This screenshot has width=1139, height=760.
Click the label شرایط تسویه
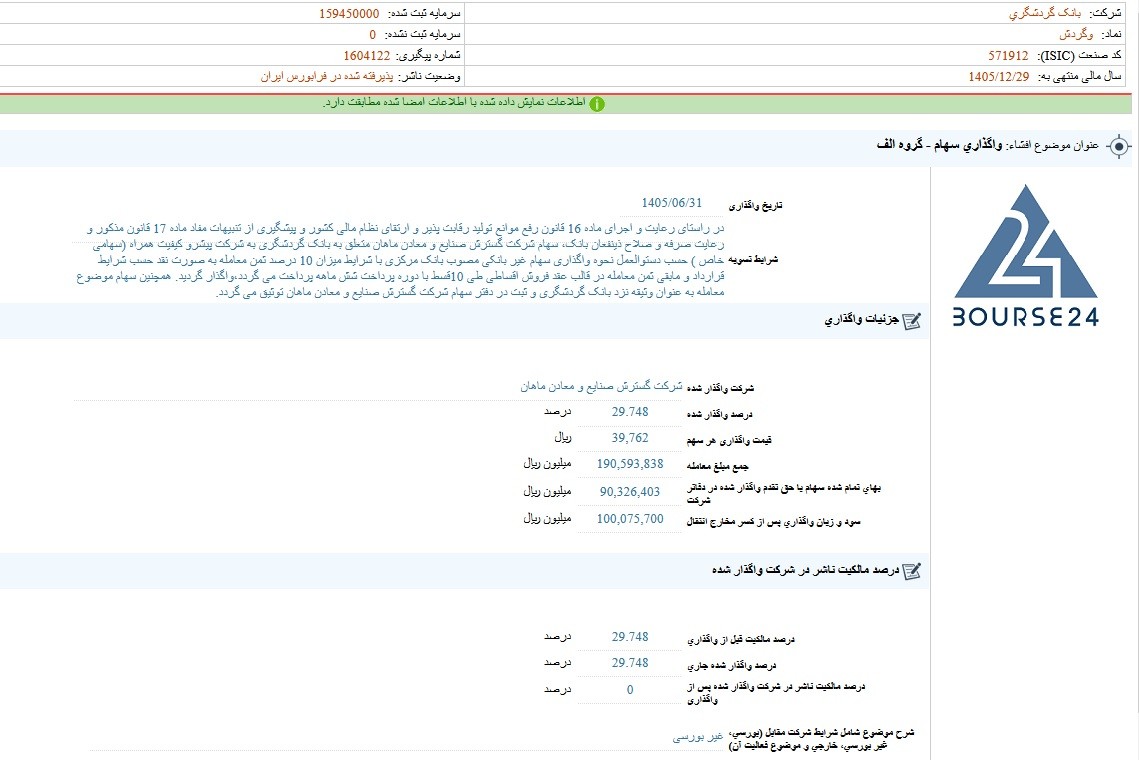pyautogui.click(x=753, y=259)
